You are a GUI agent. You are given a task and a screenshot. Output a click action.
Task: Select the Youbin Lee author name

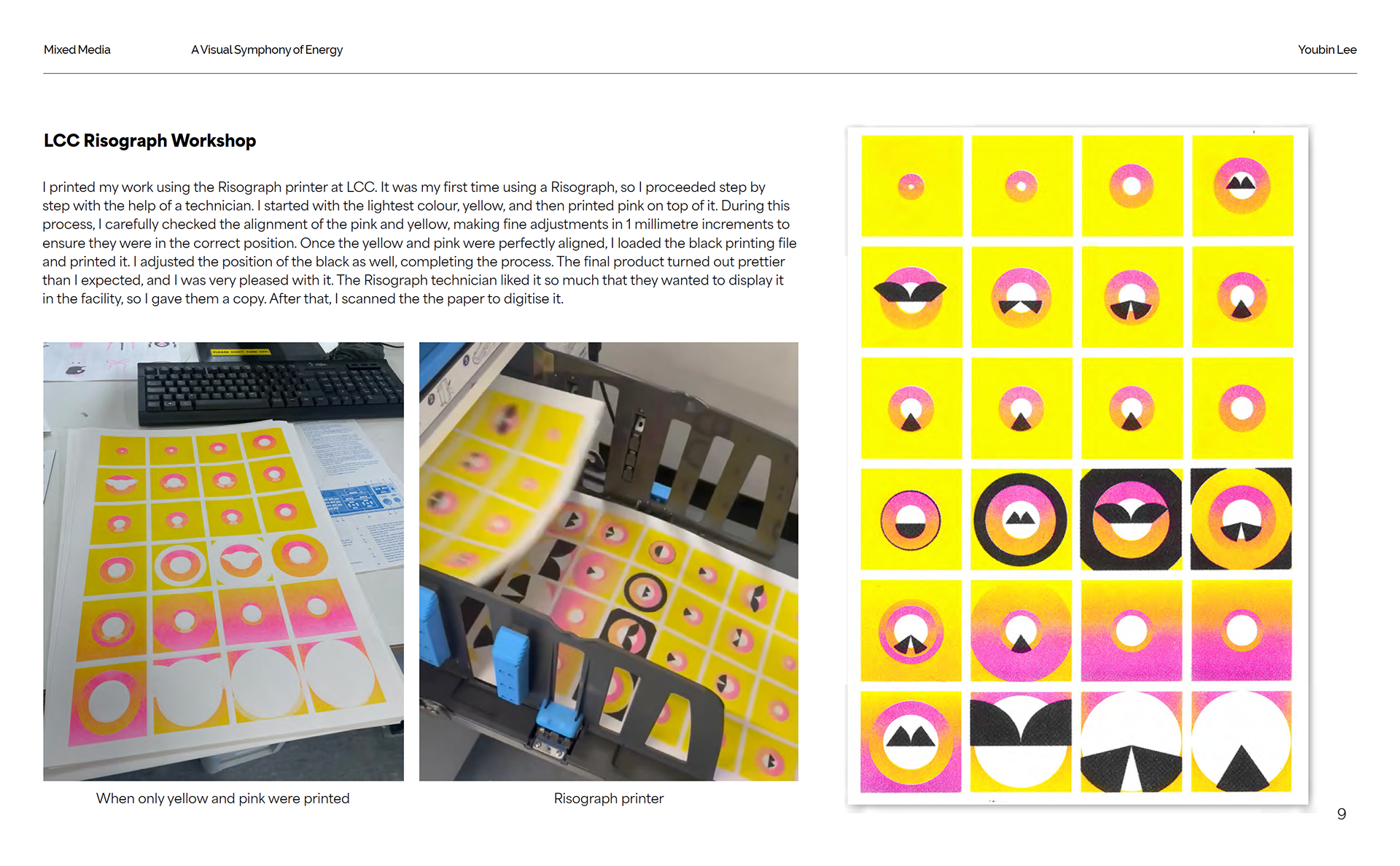pos(1327,50)
